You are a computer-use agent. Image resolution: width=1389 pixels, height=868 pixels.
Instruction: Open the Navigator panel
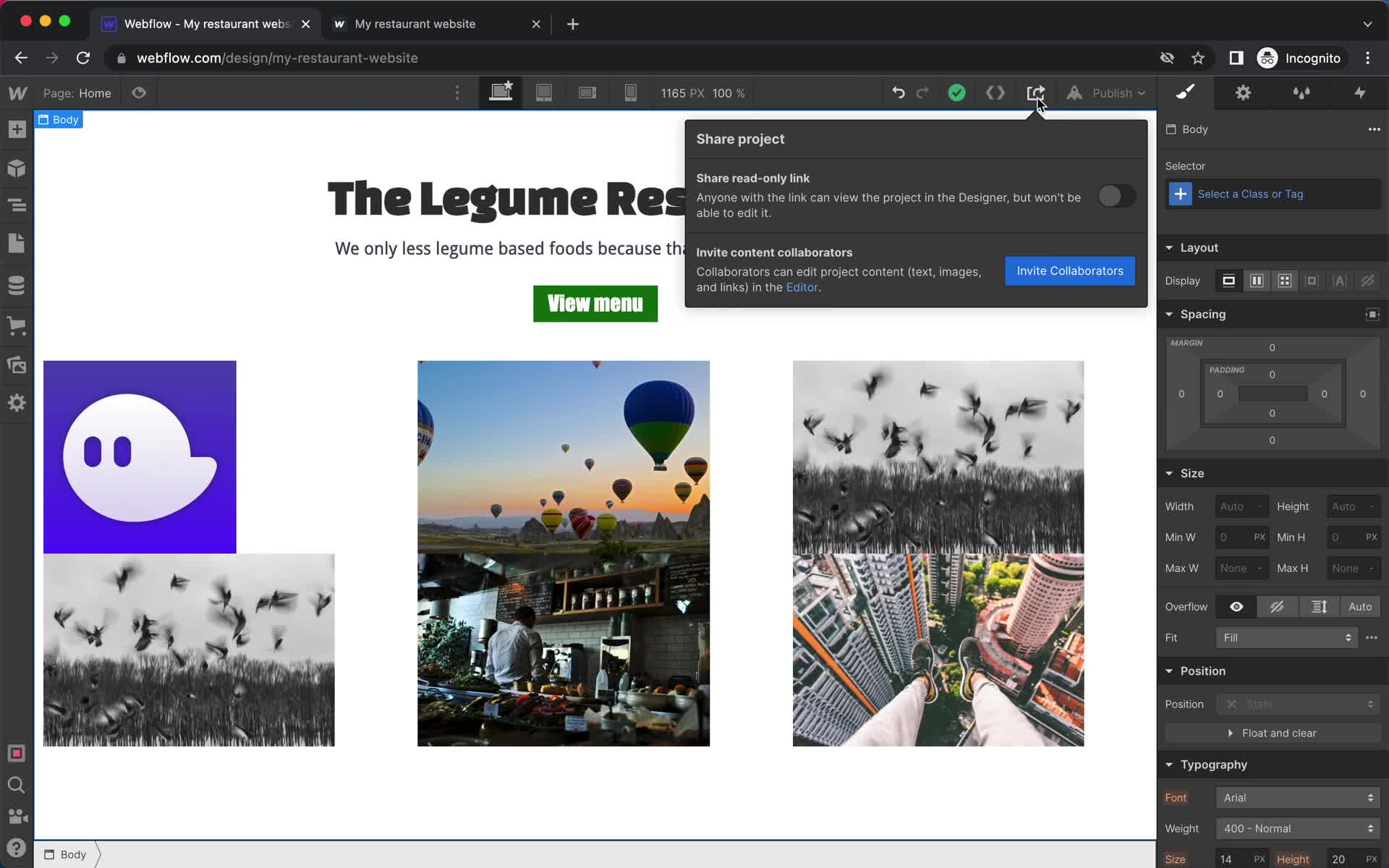(x=17, y=205)
